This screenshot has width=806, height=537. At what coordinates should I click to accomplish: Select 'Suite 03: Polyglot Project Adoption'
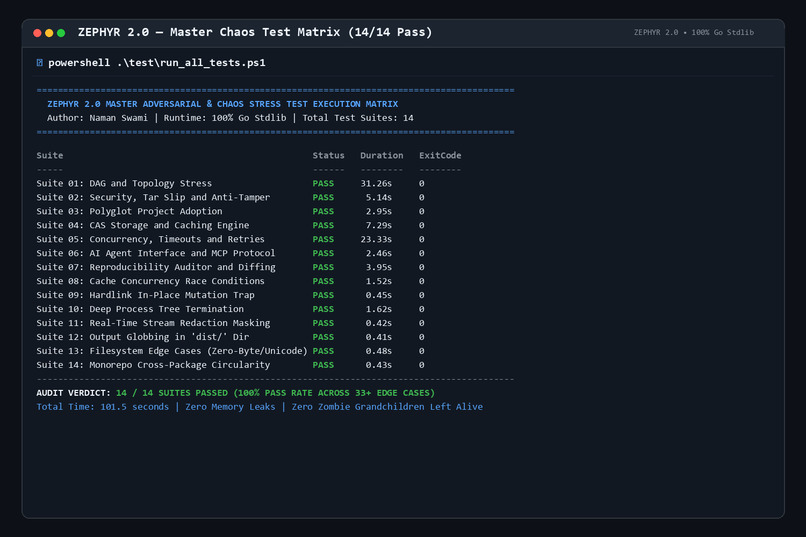pyautogui.click(x=130, y=211)
